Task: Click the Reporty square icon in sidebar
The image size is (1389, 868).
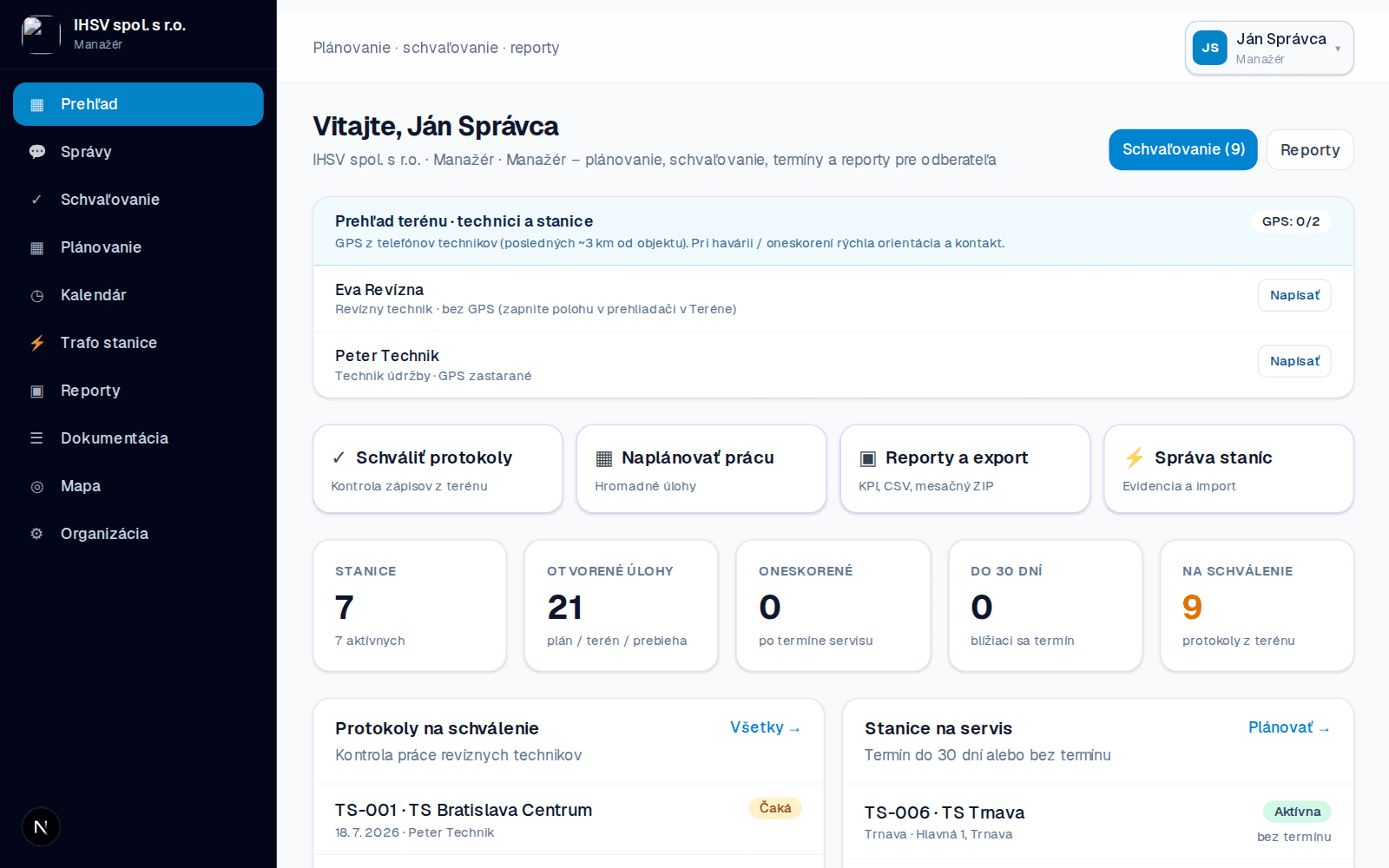Action: [36, 391]
